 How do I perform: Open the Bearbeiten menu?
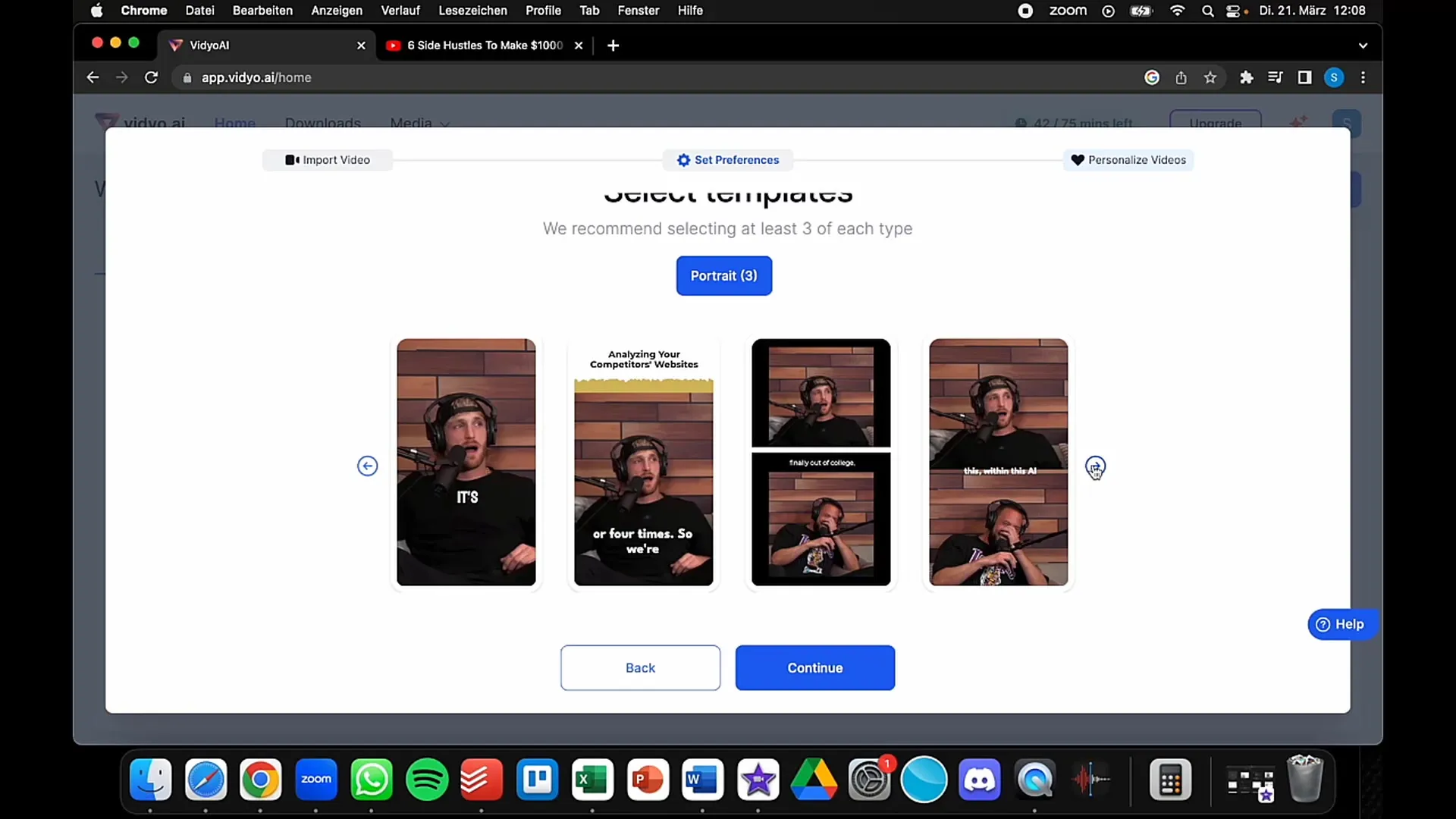pyautogui.click(x=262, y=11)
